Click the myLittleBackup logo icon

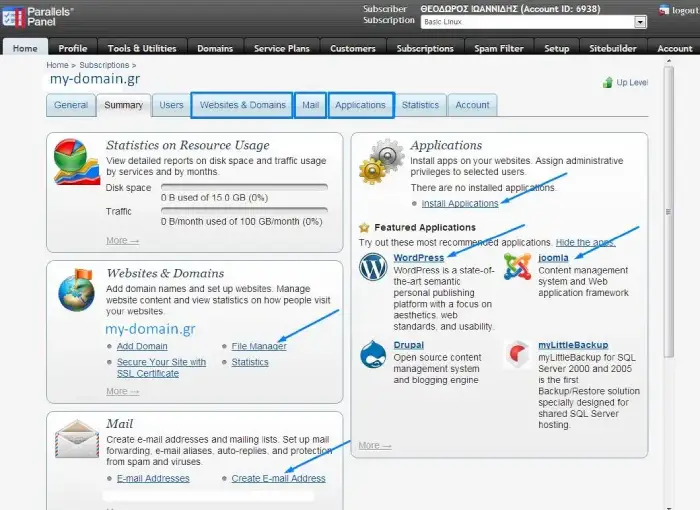517,354
